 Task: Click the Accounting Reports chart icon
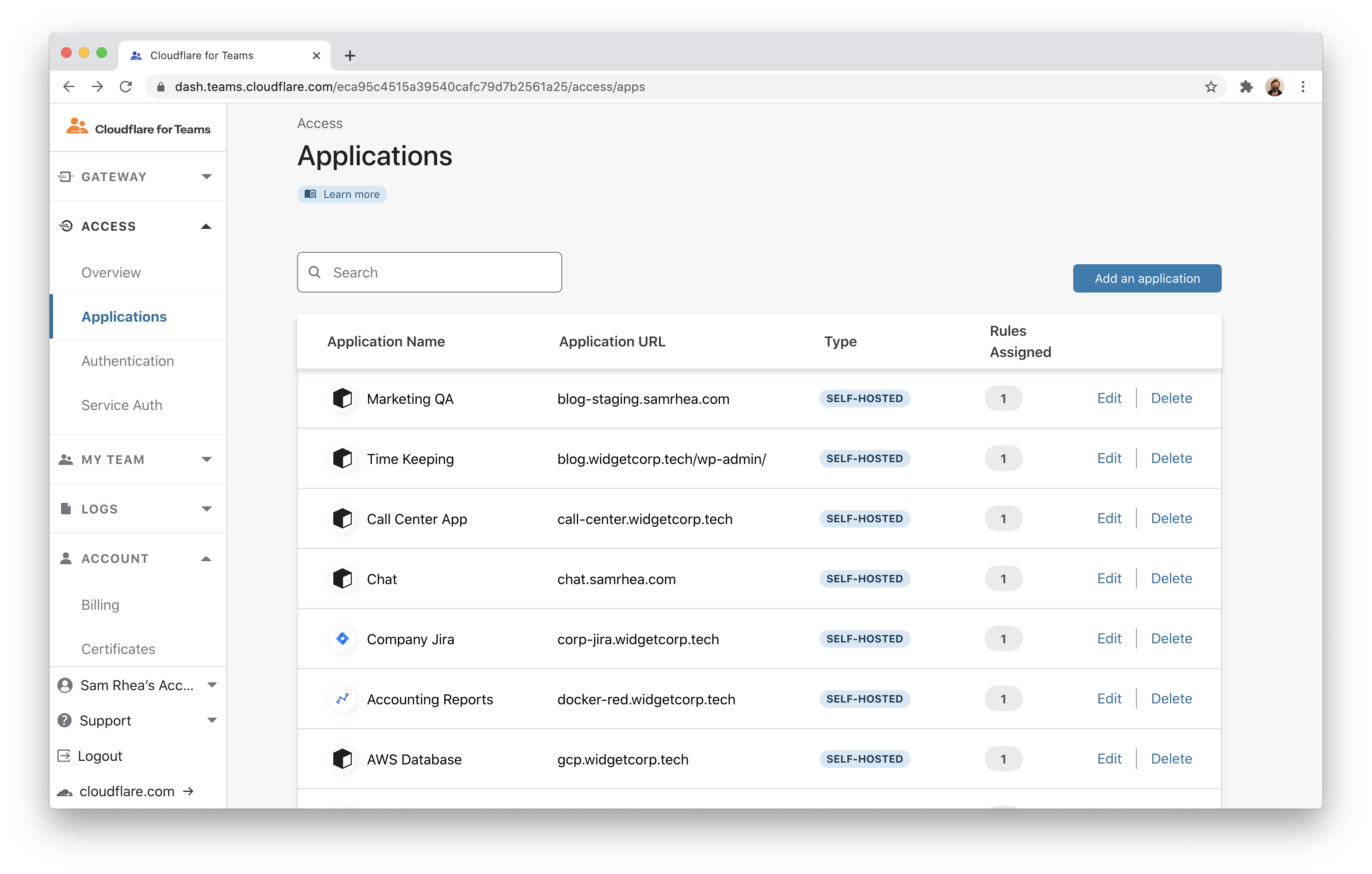(343, 699)
